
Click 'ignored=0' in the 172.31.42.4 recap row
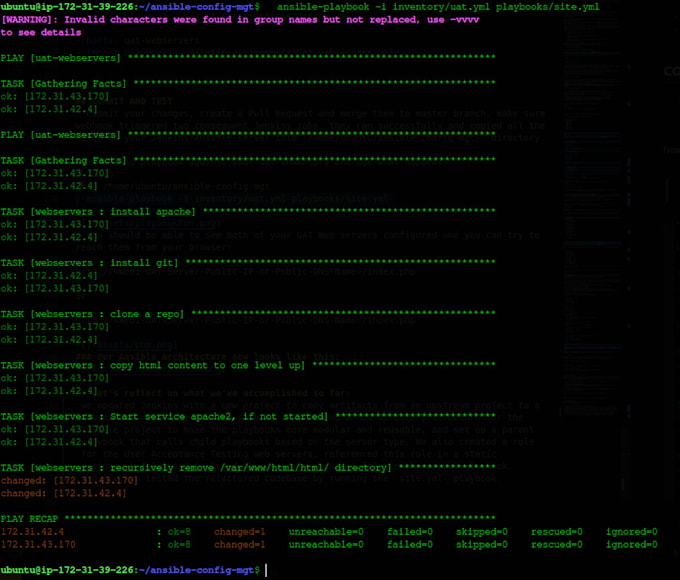[x=631, y=532]
